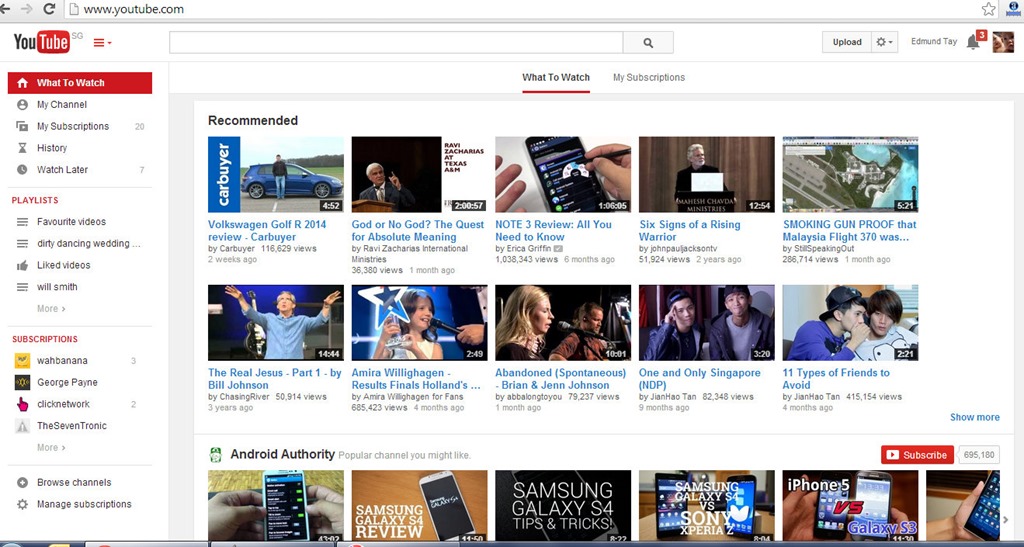The width and height of the screenshot is (1024, 547).
Task: Click the Edmund Tay account name
Action: point(934,41)
